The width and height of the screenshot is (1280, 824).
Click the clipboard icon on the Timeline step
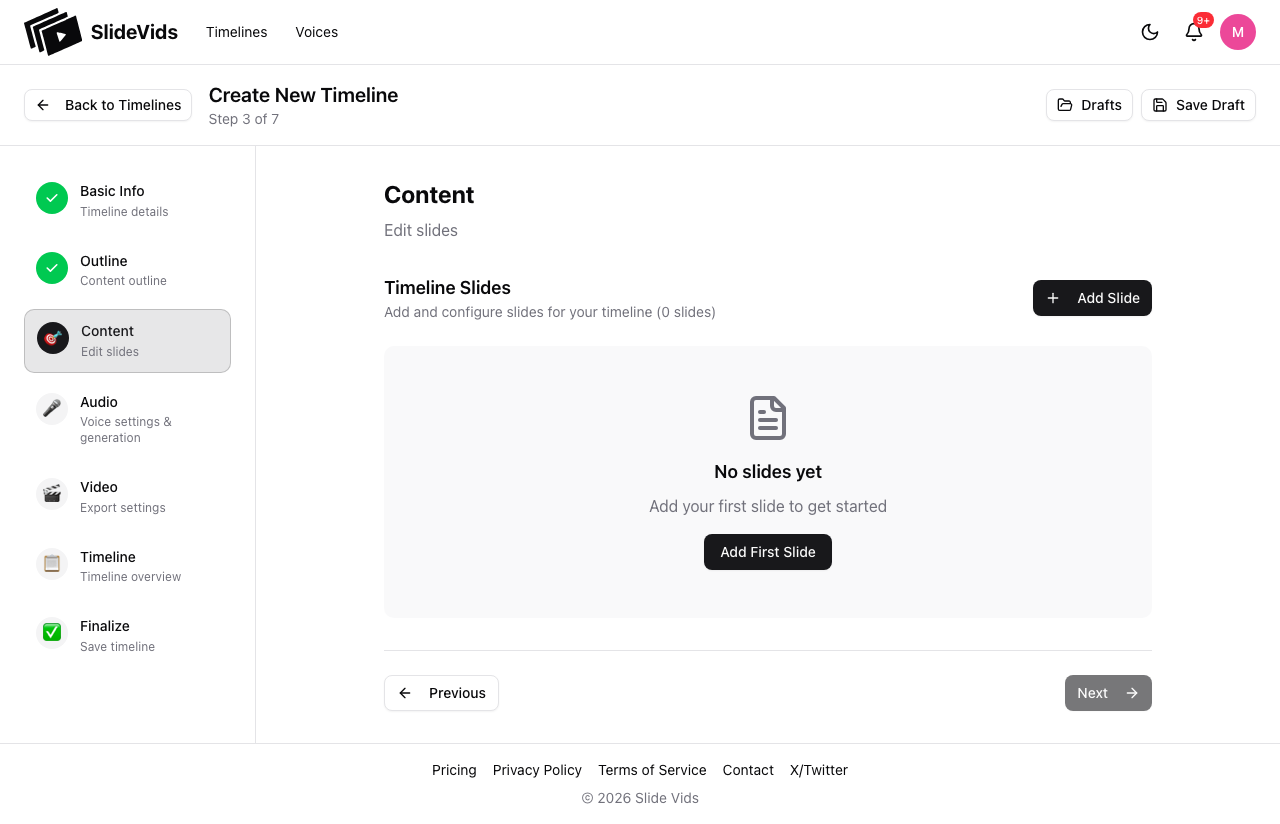pos(52,563)
